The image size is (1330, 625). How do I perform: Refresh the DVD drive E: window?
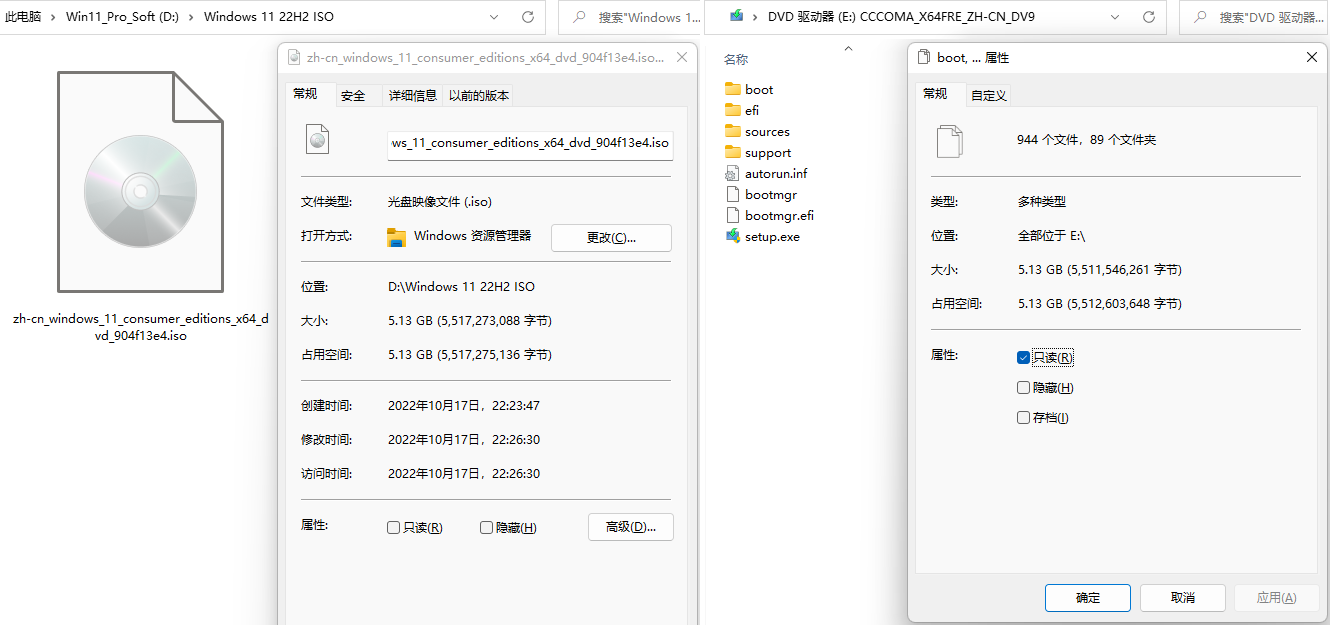[1149, 17]
